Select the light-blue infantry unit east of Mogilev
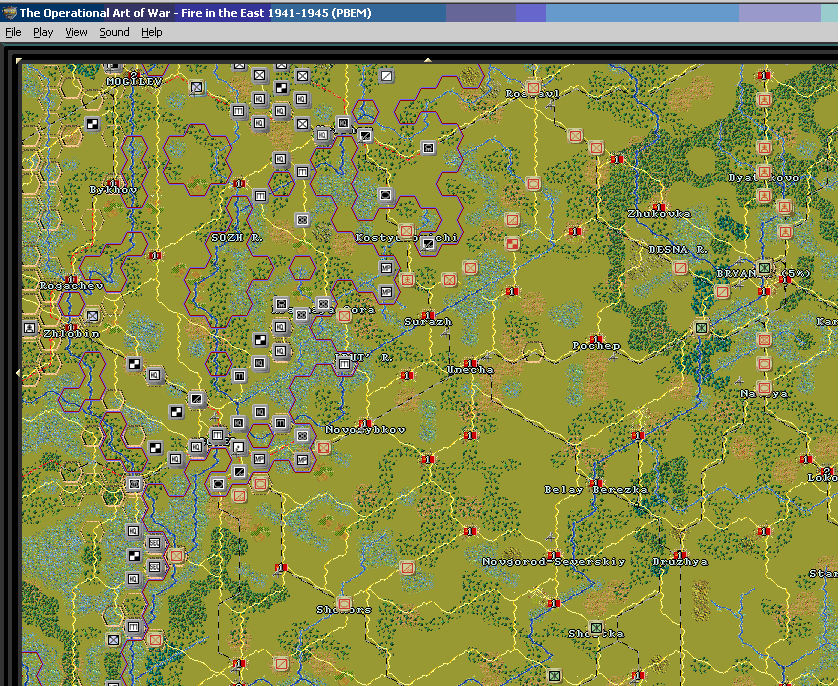This screenshot has width=840, height=686. tap(197, 87)
